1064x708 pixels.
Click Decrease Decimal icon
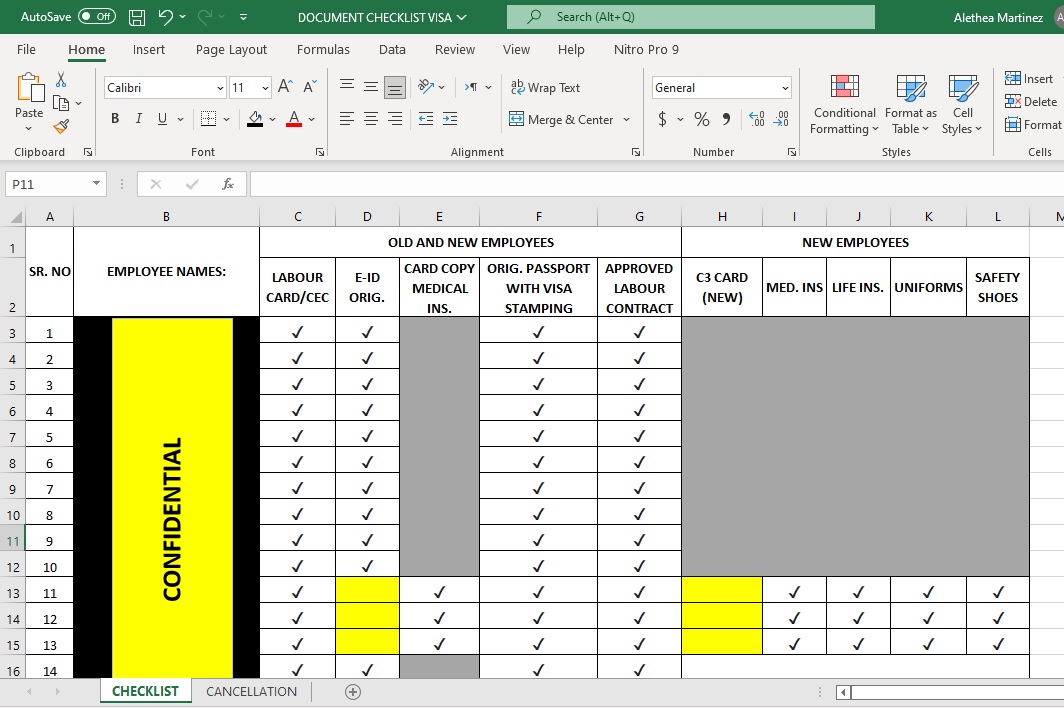pyautogui.click(x=781, y=119)
